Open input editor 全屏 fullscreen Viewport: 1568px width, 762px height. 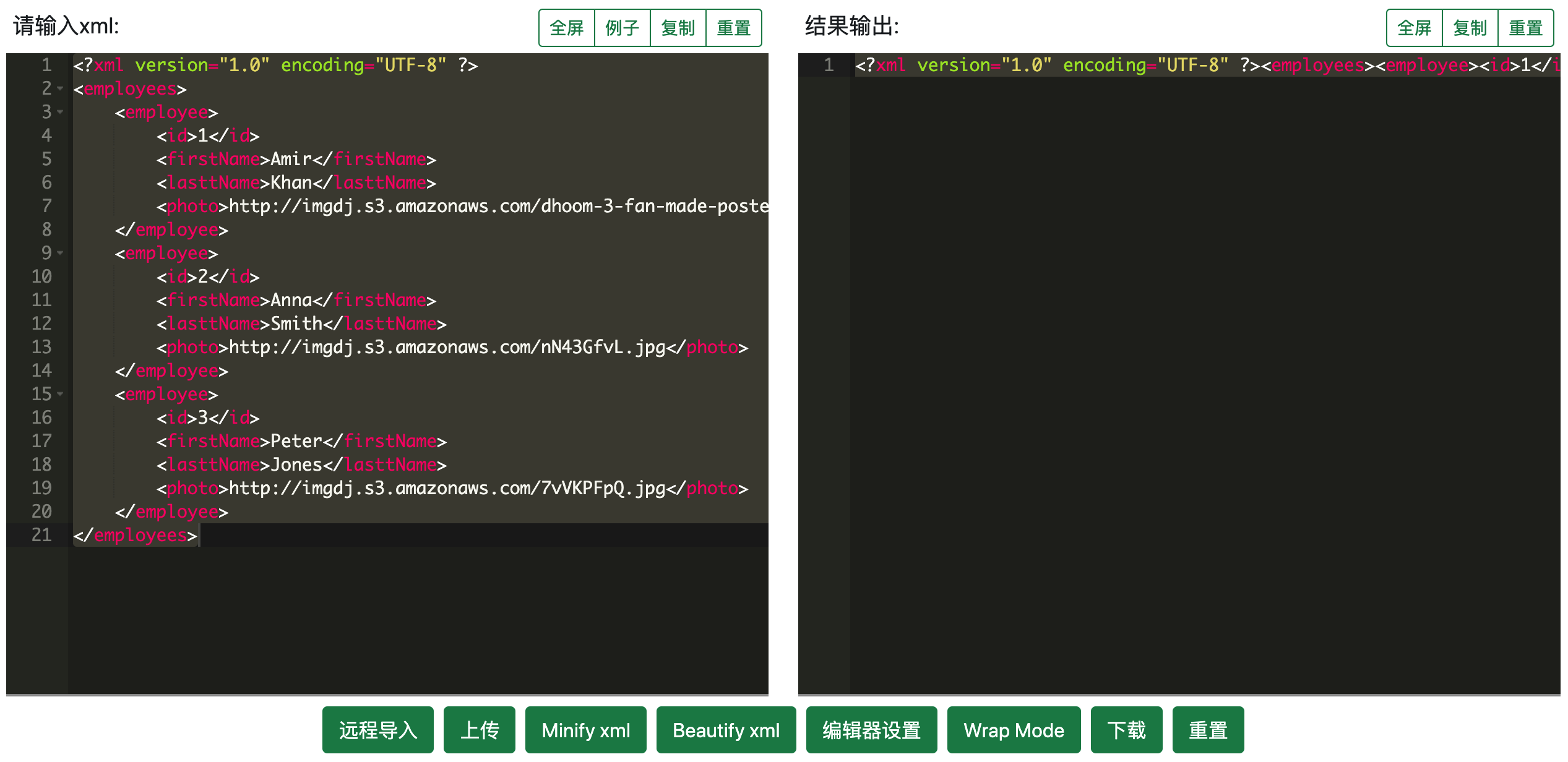(566, 28)
